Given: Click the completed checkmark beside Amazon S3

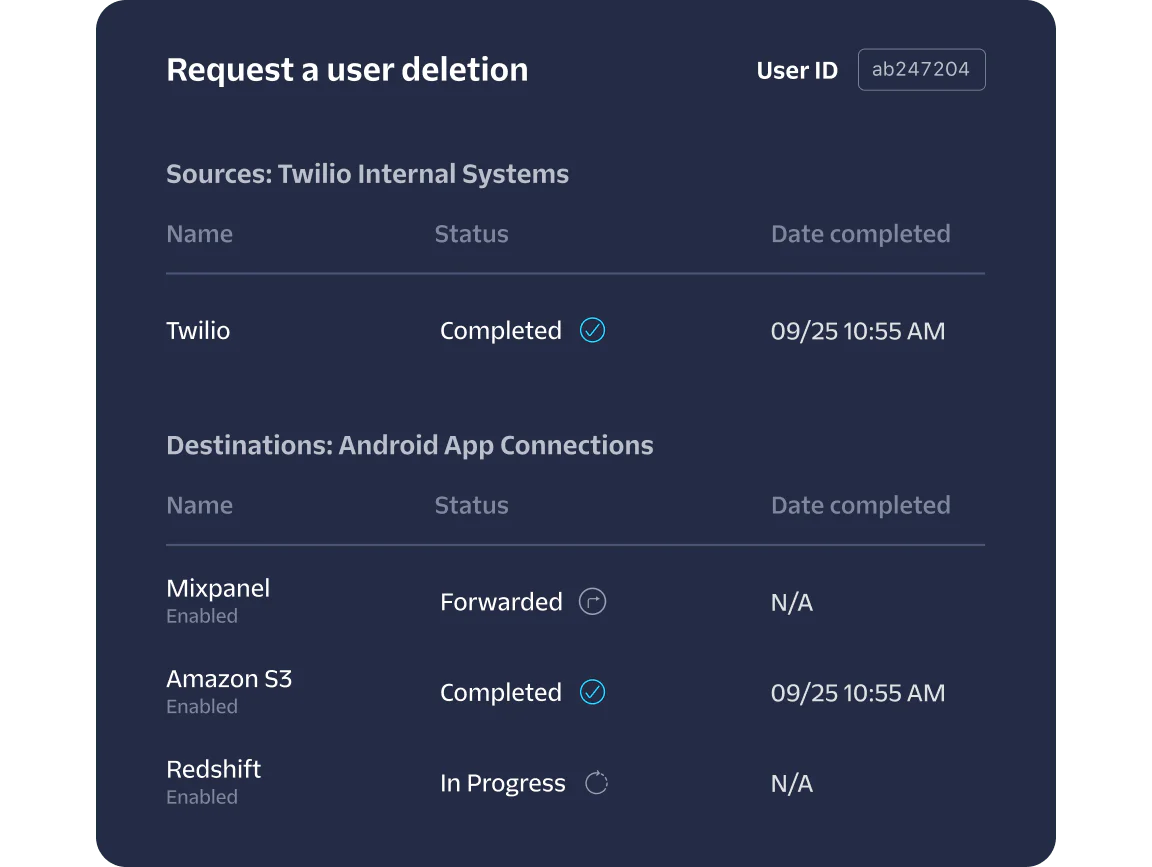Looking at the screenshot, I should pyautogui.click(x=592, y=691).
